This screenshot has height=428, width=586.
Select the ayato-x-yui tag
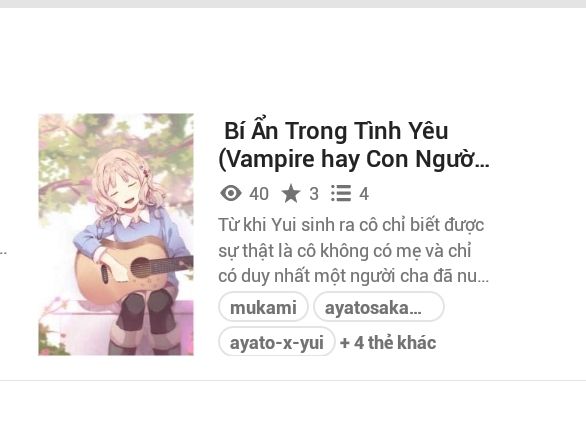[277, 342]
